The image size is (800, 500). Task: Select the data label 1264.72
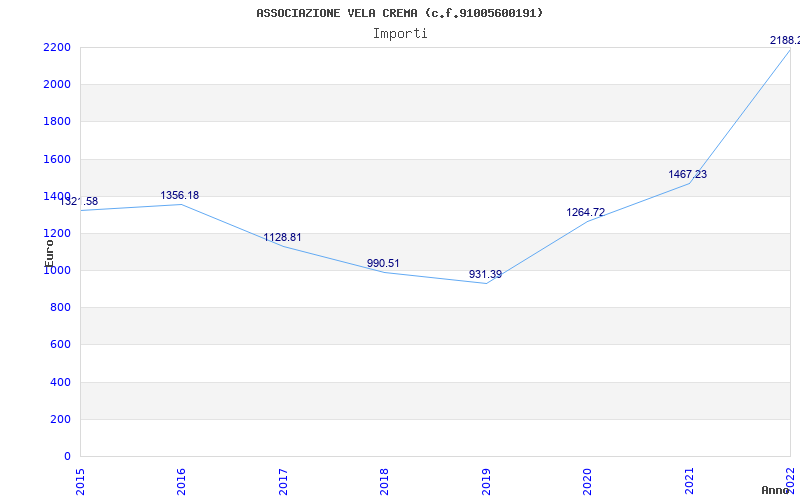coord(586,212)
